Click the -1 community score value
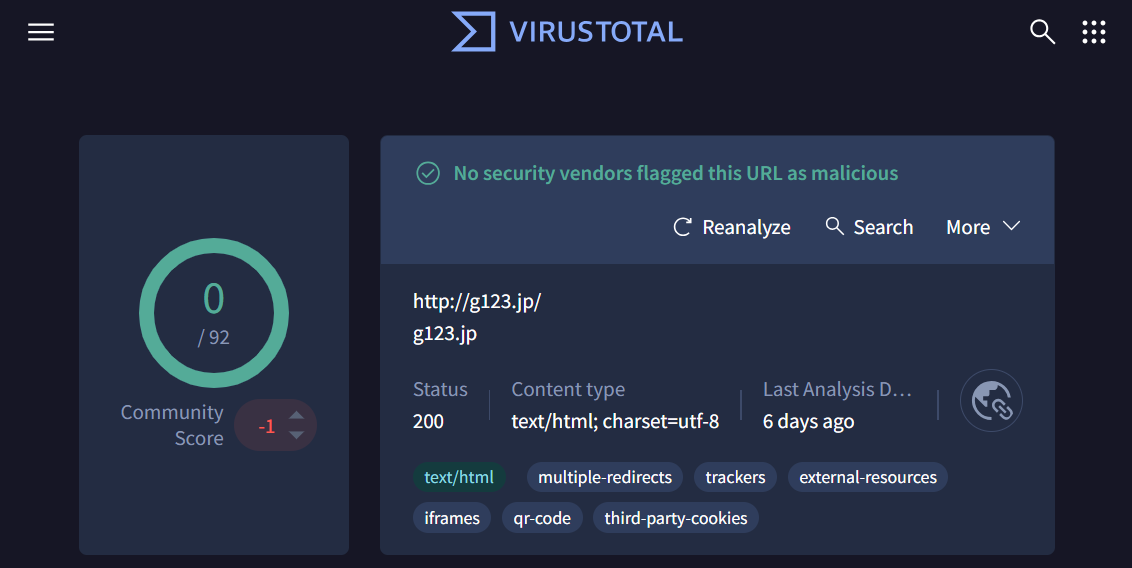 coord(266,427)
